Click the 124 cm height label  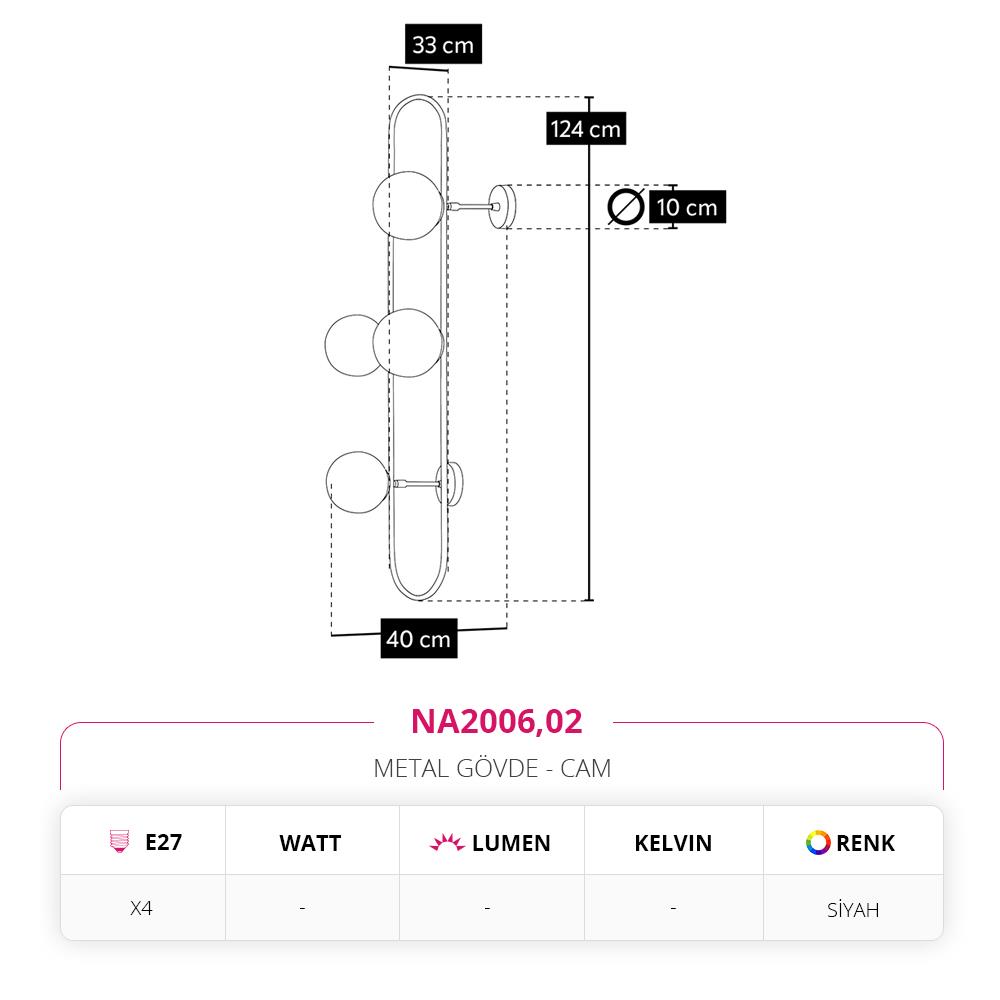586,128
